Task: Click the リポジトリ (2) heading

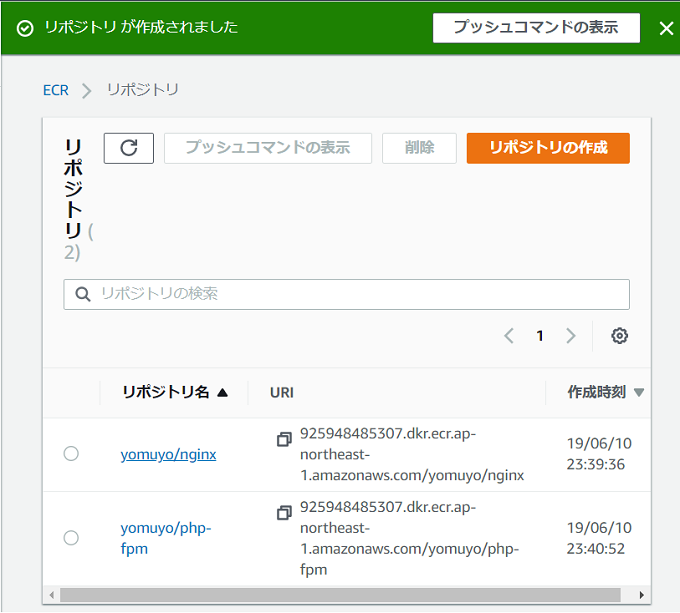Action: pos(78,200)
